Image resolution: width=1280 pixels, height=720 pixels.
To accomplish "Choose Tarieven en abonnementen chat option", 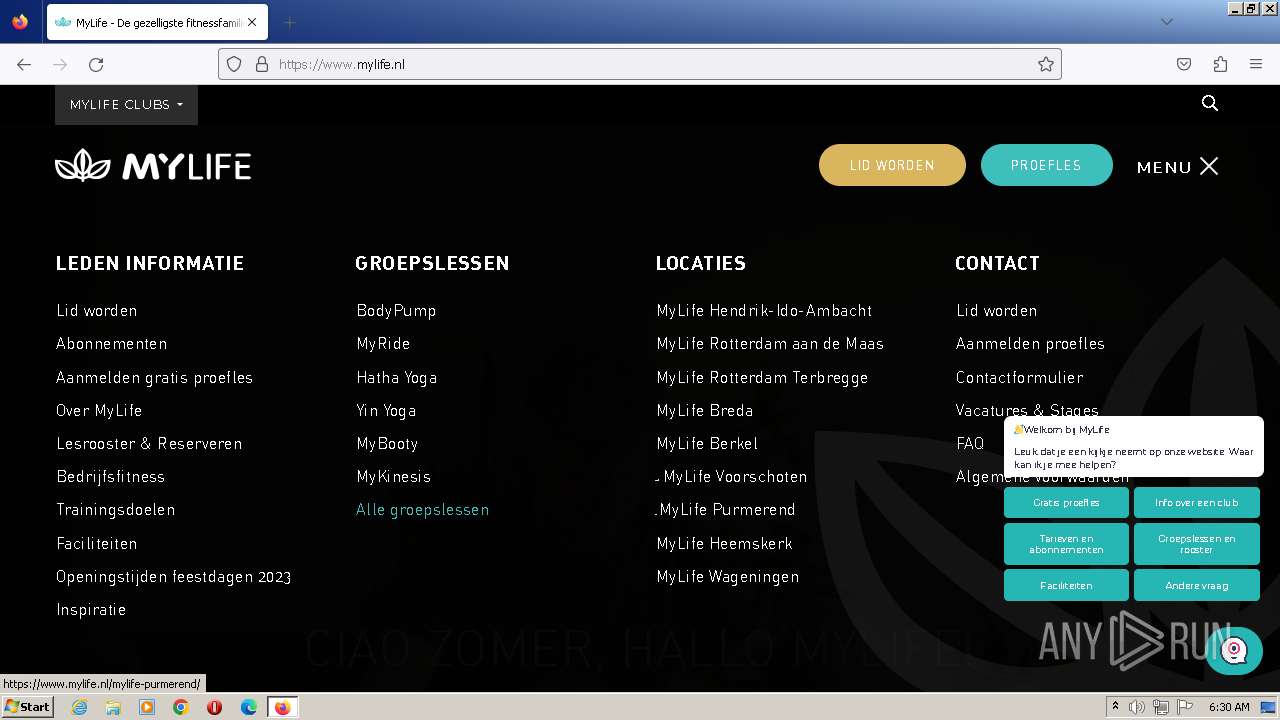I will coord(1066,544).
